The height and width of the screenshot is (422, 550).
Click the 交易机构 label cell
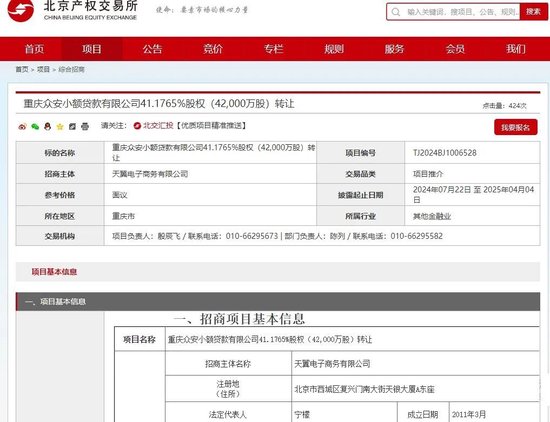[60, 236]
